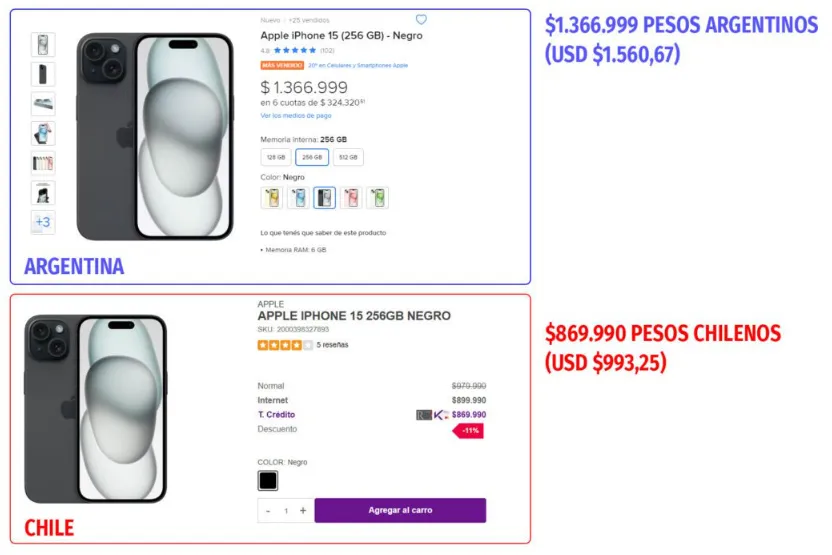Open the '5 reseñas' reviews link

333,345
